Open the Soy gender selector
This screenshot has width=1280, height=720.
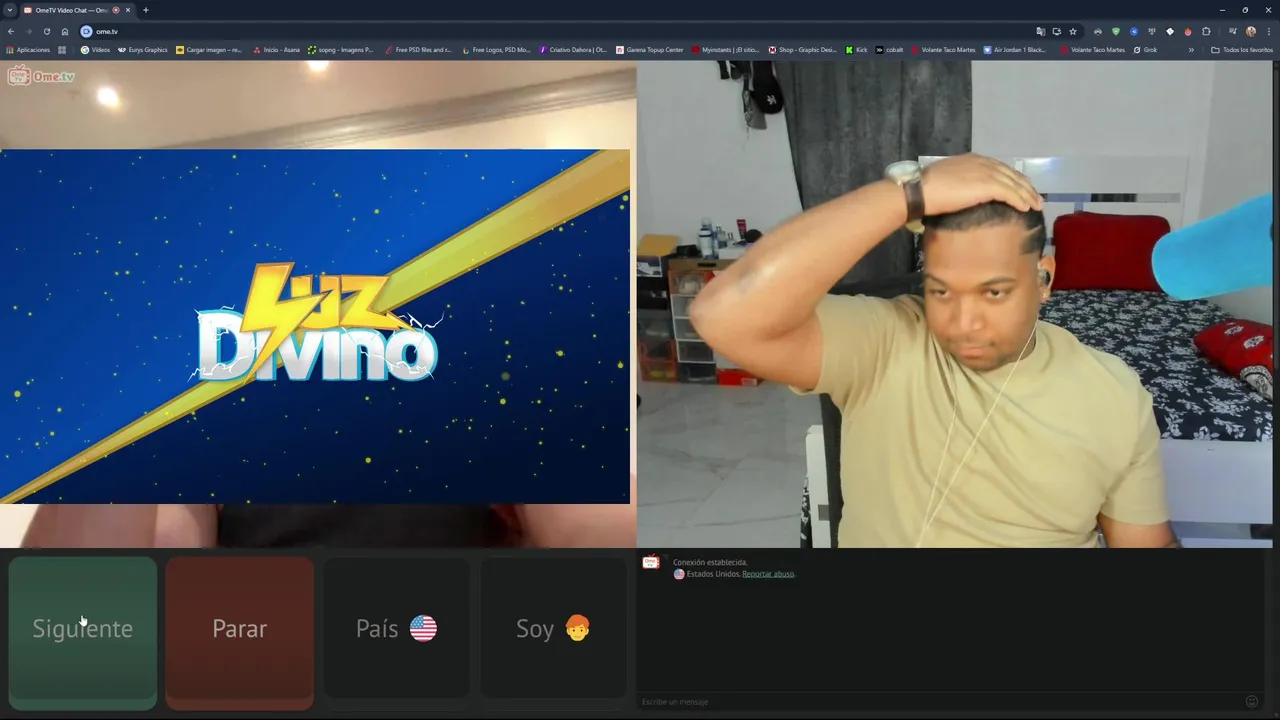pyautogui.click(x=553, y=628)
